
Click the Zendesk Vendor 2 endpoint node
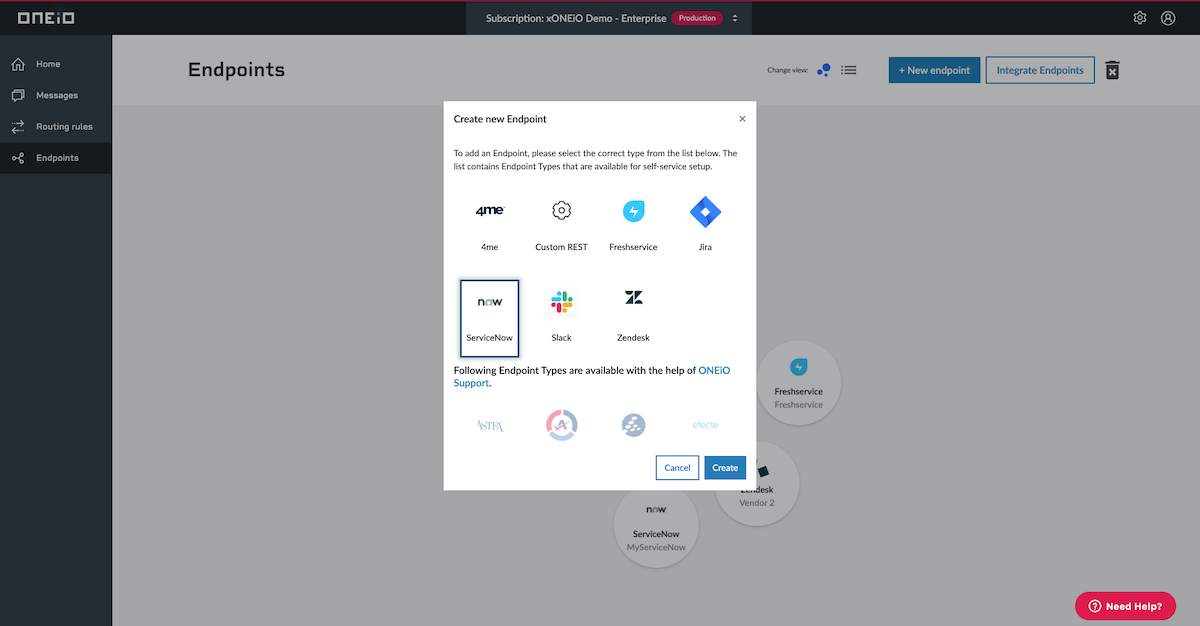[x=757, y=483]
